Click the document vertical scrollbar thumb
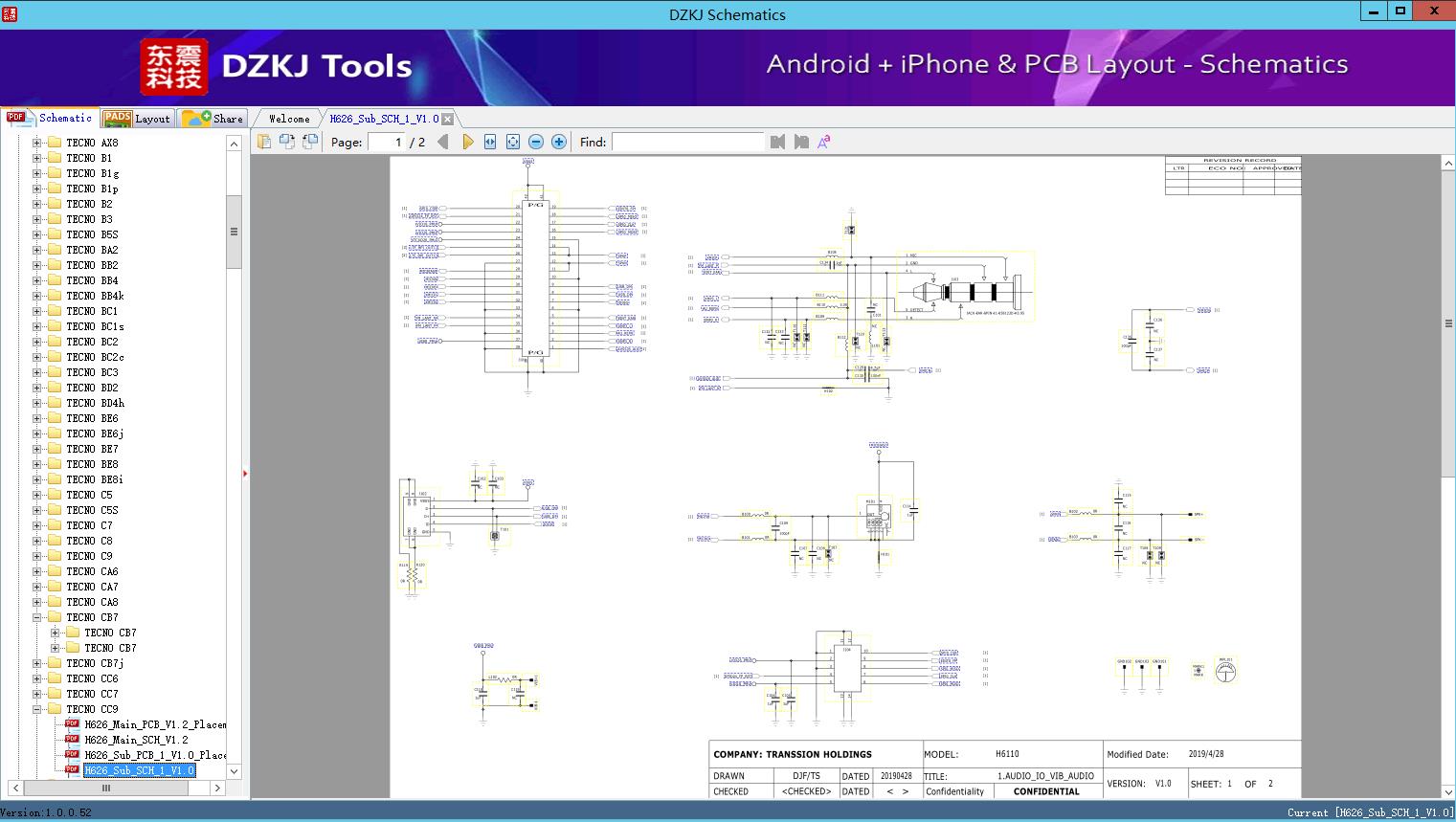The width and height of the screenshot is (1456, 822). 1448,323
